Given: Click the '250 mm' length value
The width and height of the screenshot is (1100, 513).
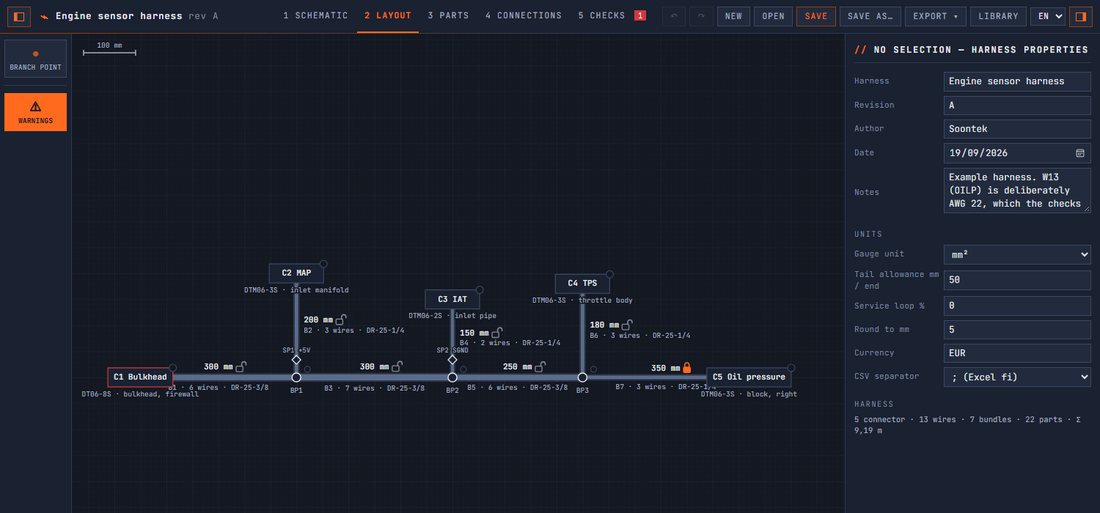Looking at the screenshot, I should pos(518,367).
